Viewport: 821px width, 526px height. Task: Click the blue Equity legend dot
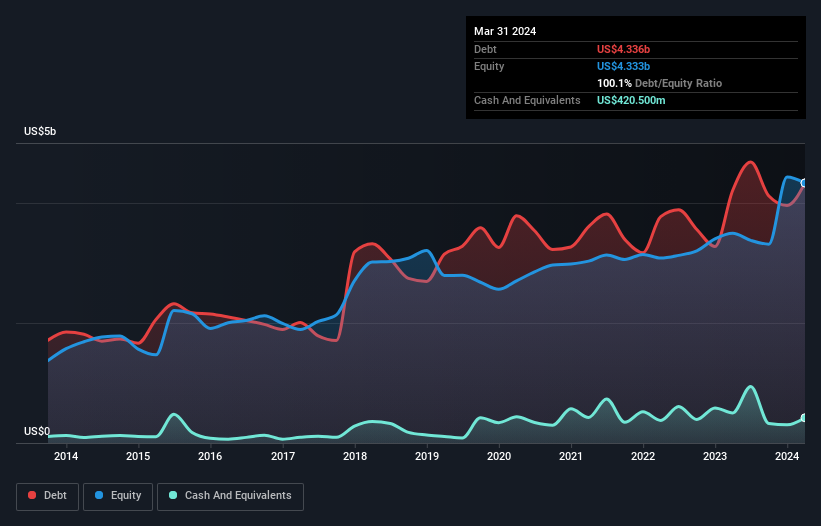click(99, 495)
